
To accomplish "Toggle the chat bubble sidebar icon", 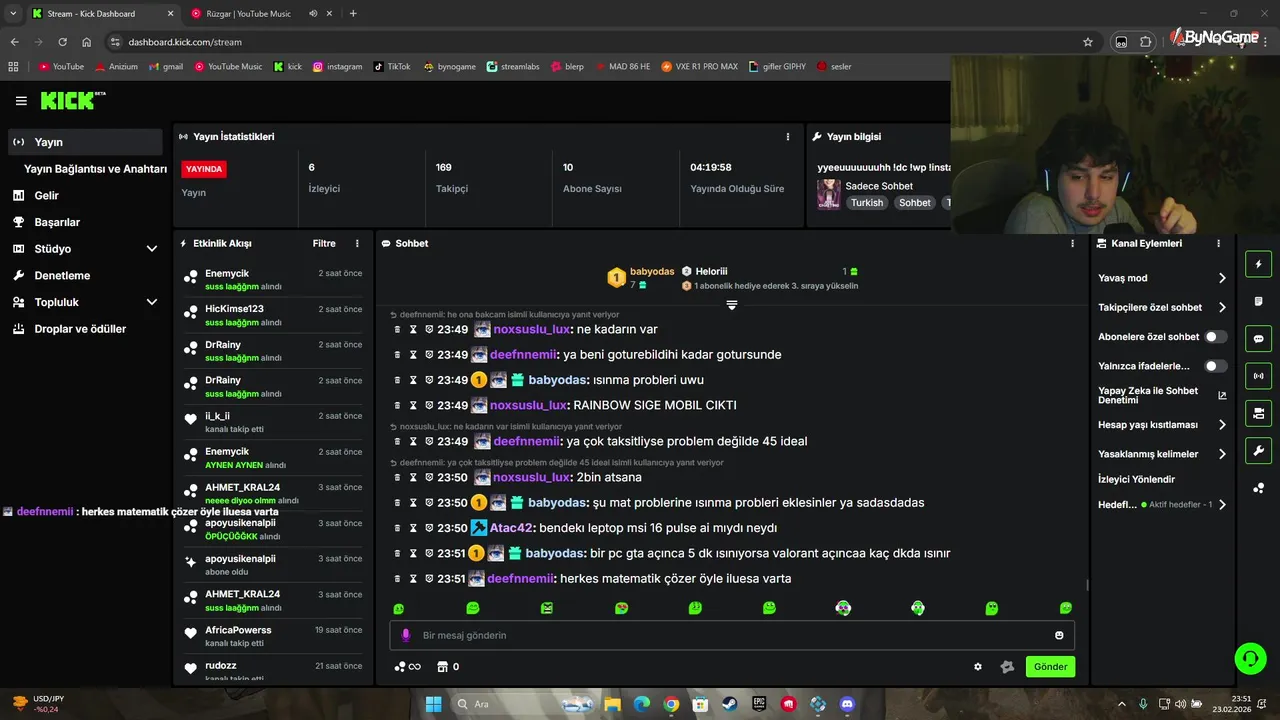I will click(x=1258, y=339).
